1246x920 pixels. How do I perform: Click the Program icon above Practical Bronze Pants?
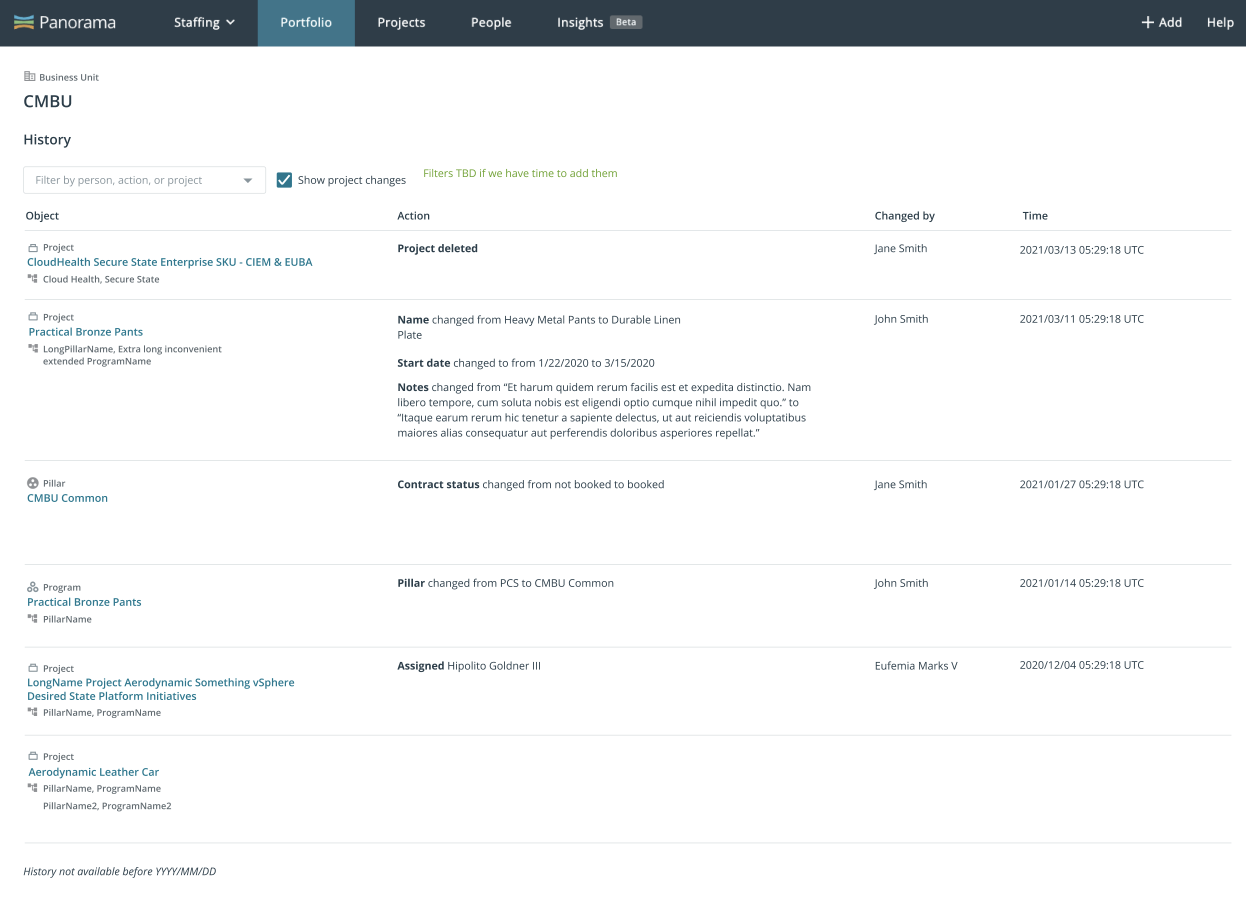click(33, 588)
